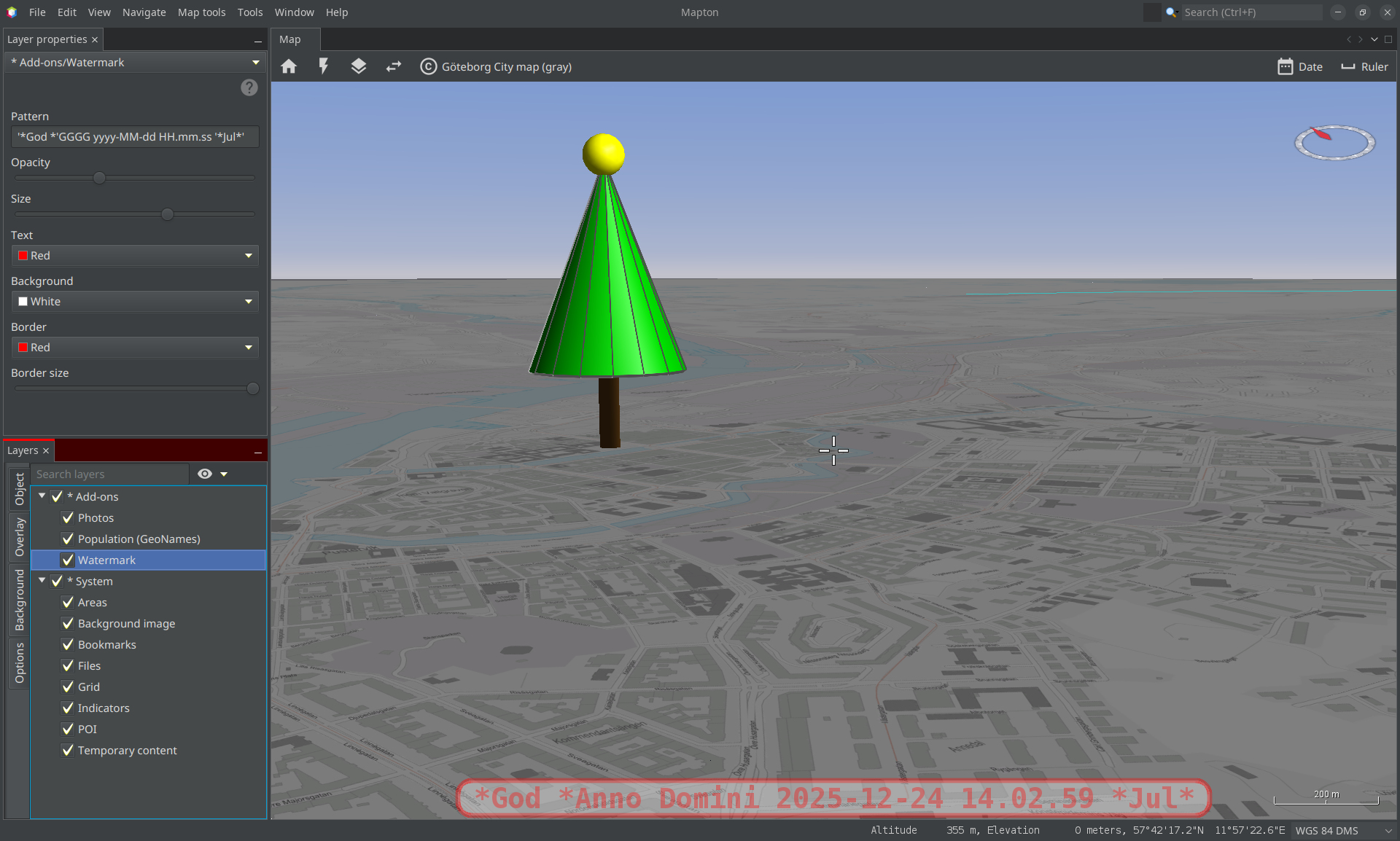Open the Background color White dropdown
The image size is (1400, 841).
(x=135, y=302)
